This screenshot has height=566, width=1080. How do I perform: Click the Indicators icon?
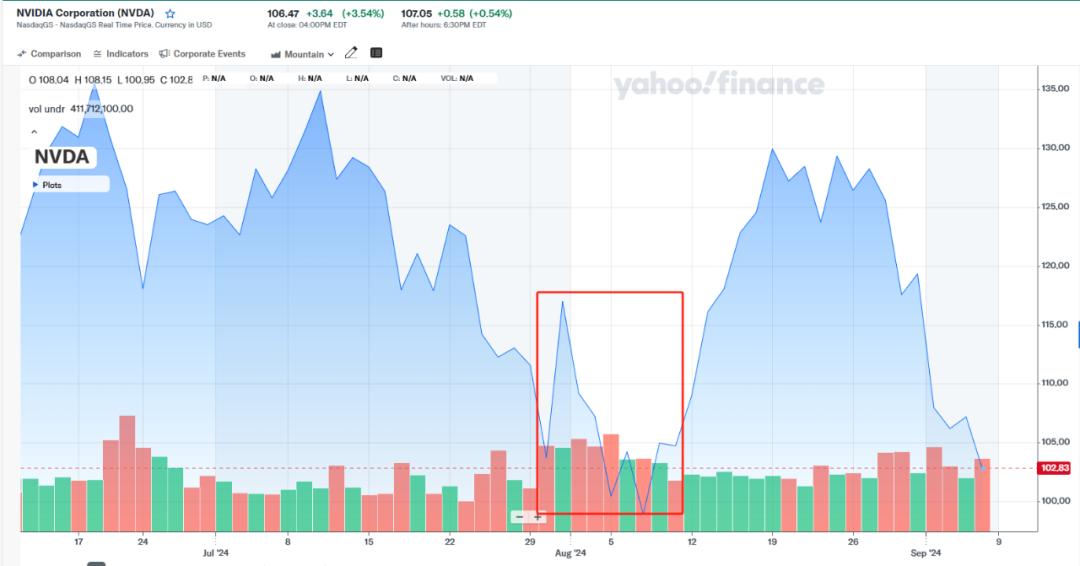[x=98, y=54]
